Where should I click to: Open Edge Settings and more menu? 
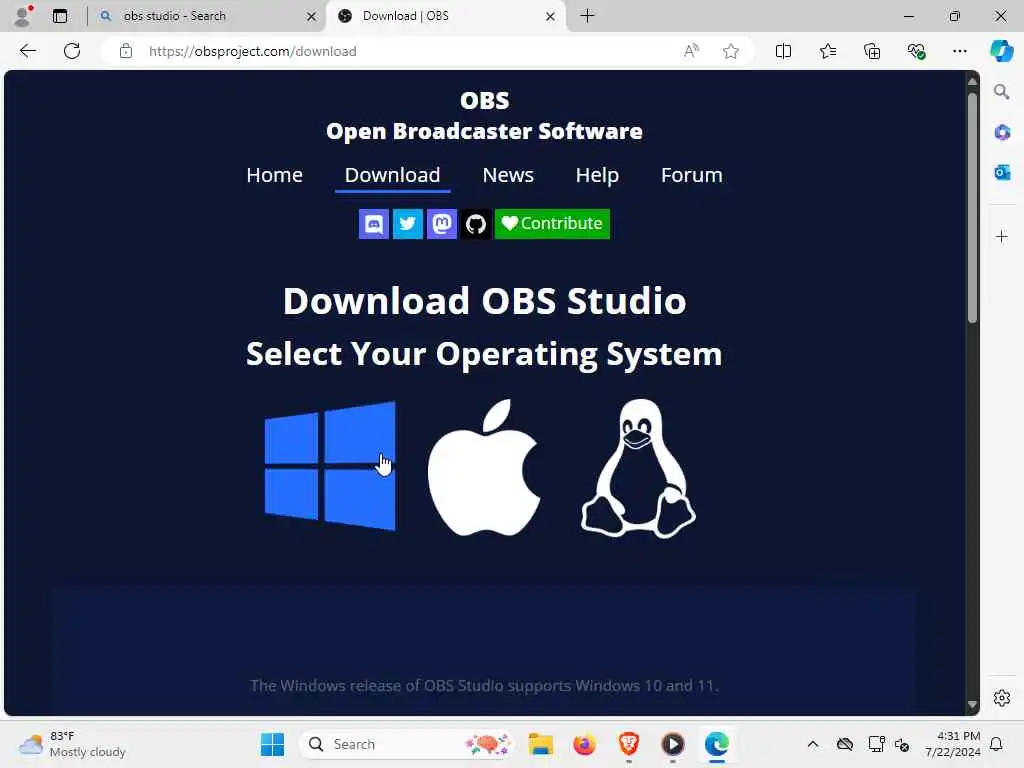coord(959,51)
